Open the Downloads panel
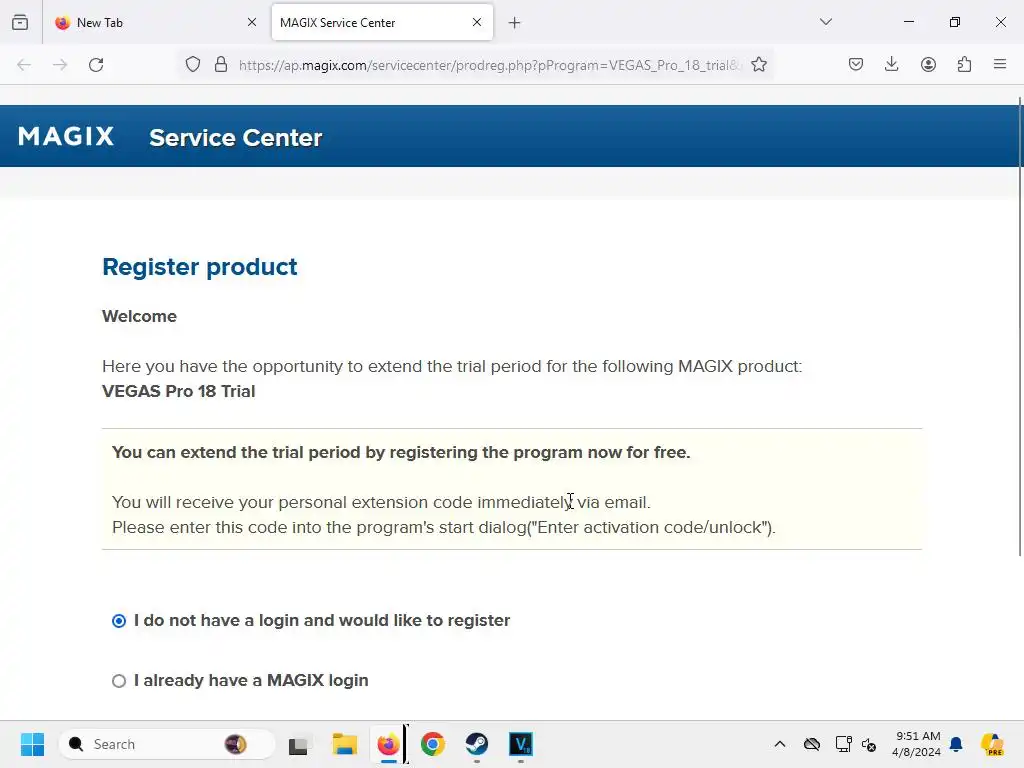The width and height of the screenshot is (1024, 768). [x=891, y=64]
